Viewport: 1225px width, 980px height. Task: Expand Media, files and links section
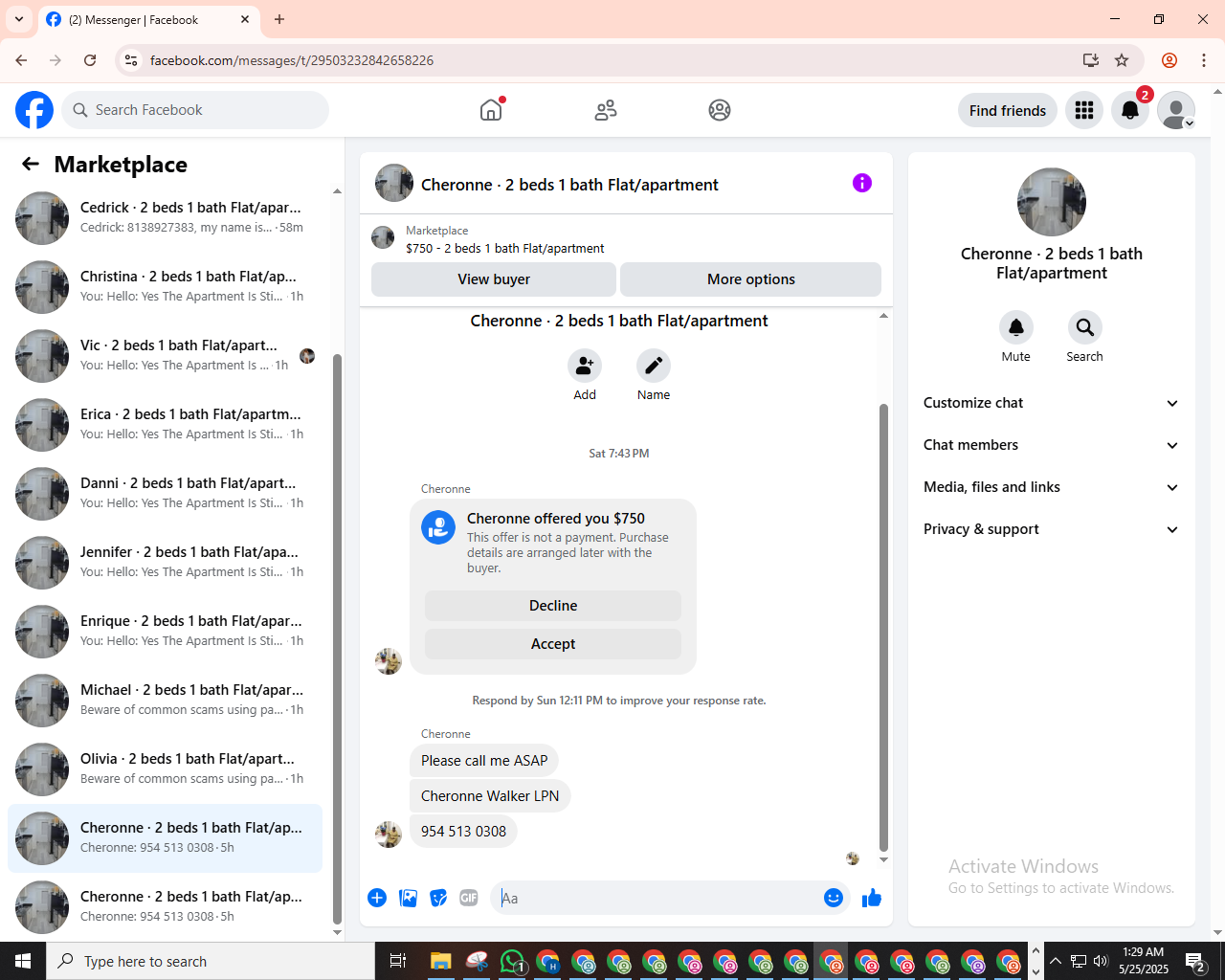pyautogui.click(x=1051, y=487)
